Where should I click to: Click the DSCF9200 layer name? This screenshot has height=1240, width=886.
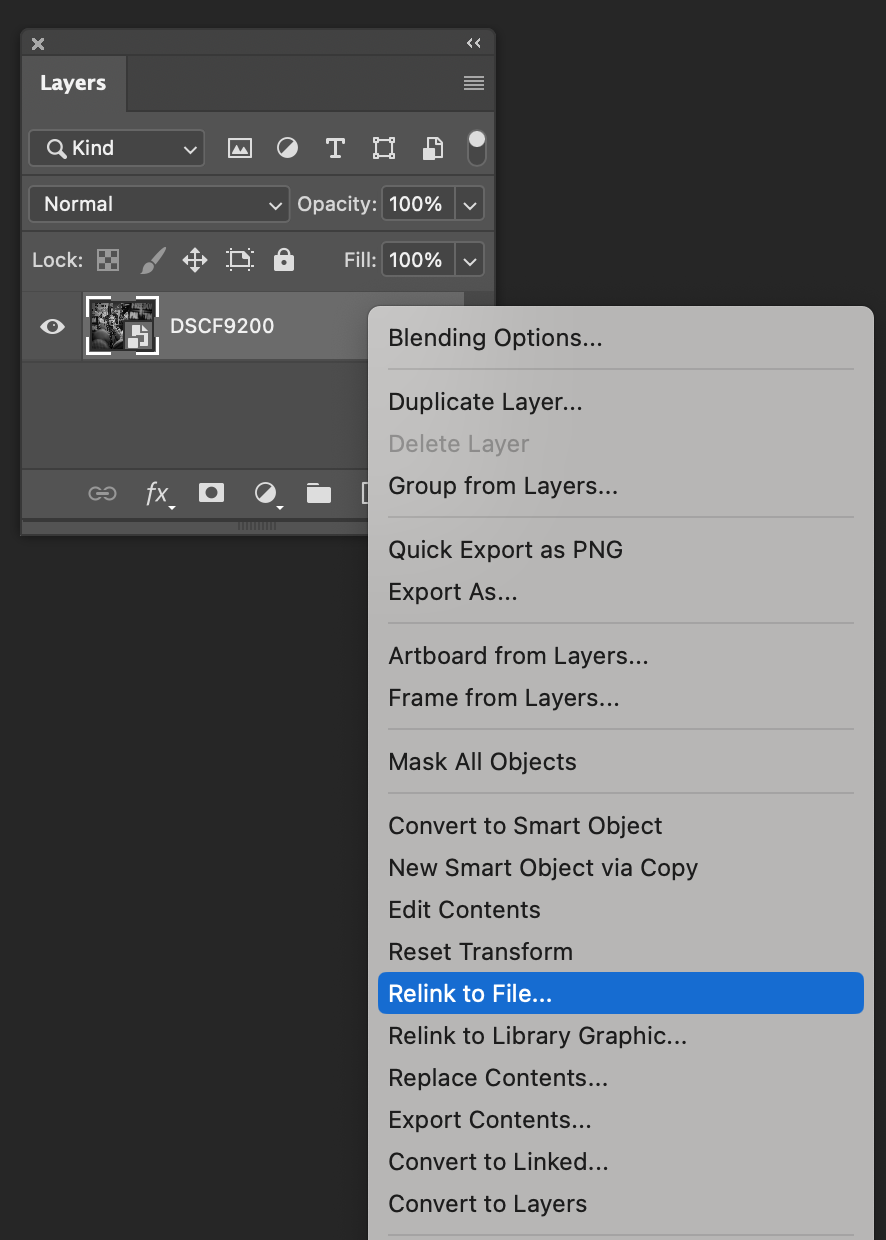click(222, 326)
